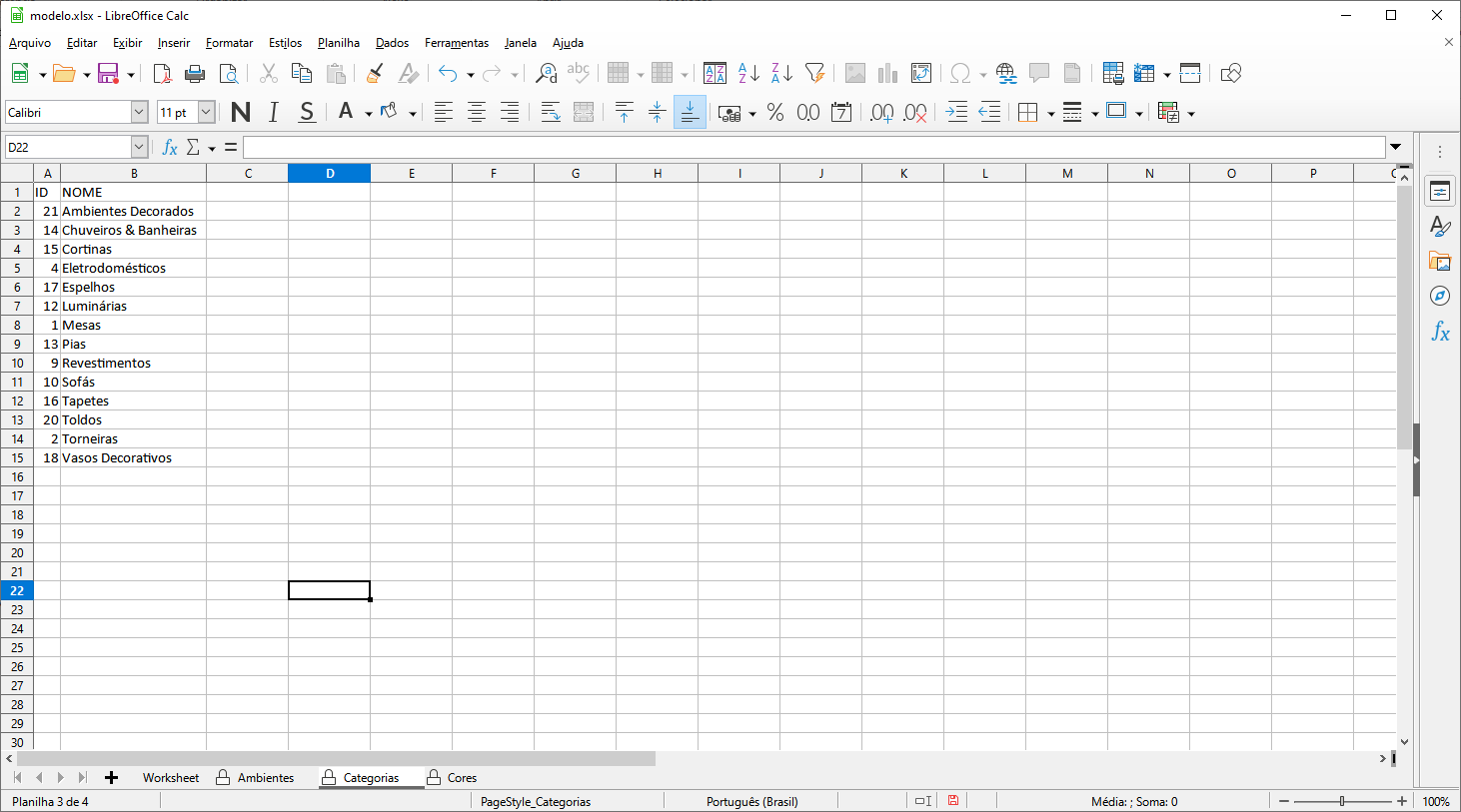Sort ascending A to Z
Image resolution: width=1461 pixels, height=812 pixels.
coord(748,73)
